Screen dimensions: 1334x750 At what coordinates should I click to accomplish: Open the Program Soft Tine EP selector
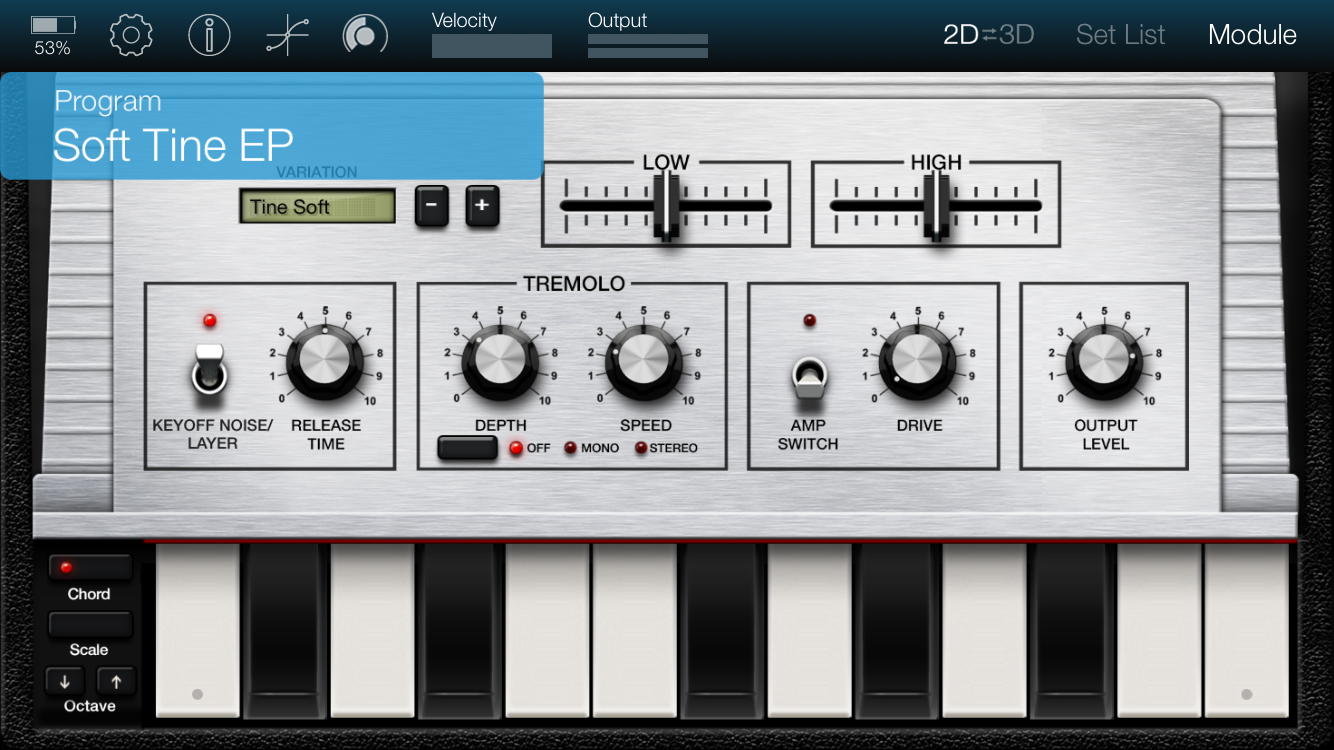coord(272,126)
